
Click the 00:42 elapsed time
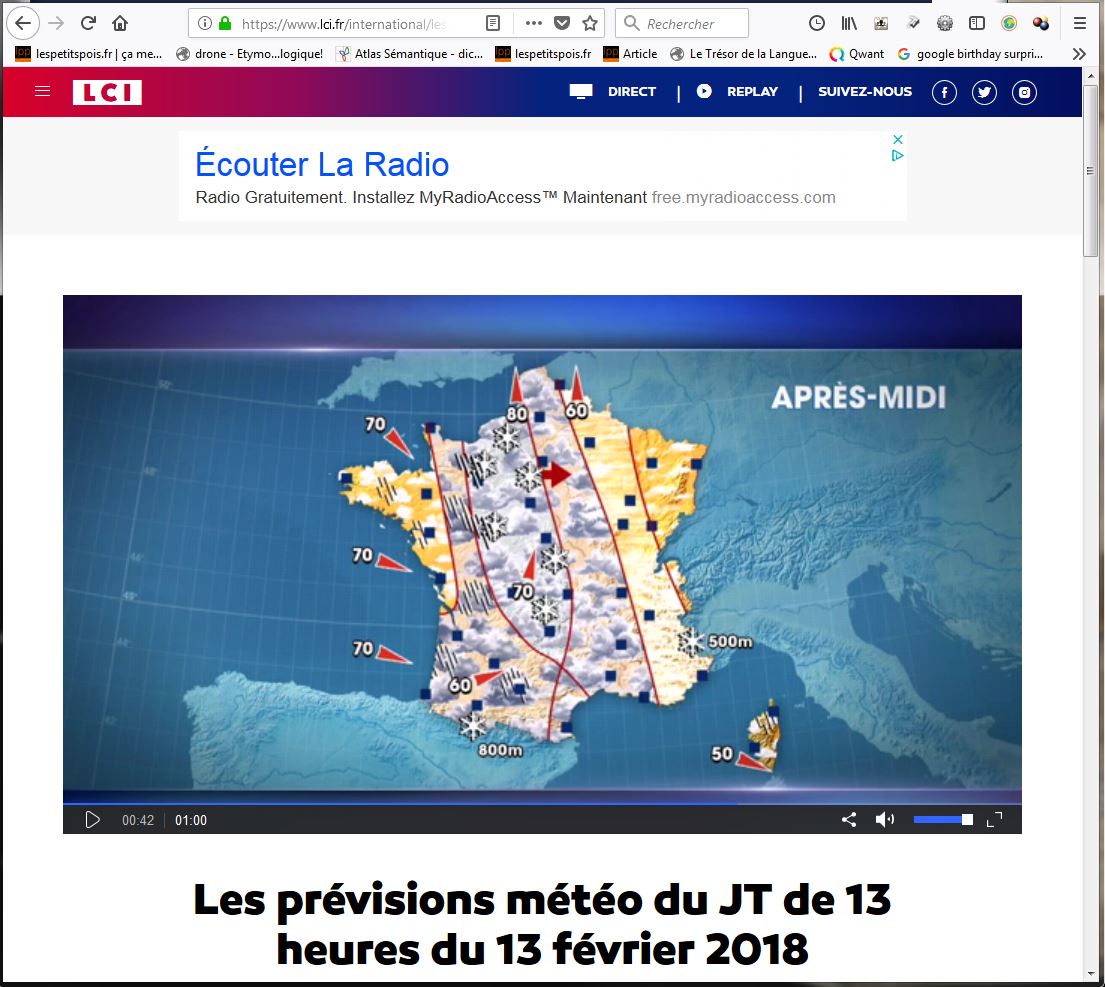point(138,820)
